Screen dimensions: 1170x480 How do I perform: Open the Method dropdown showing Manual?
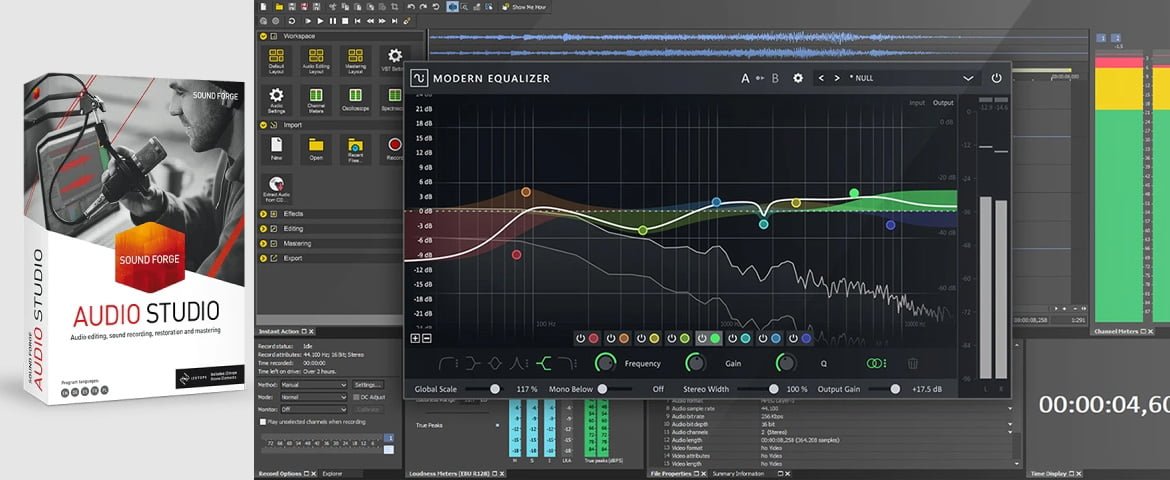pos(314,384)
